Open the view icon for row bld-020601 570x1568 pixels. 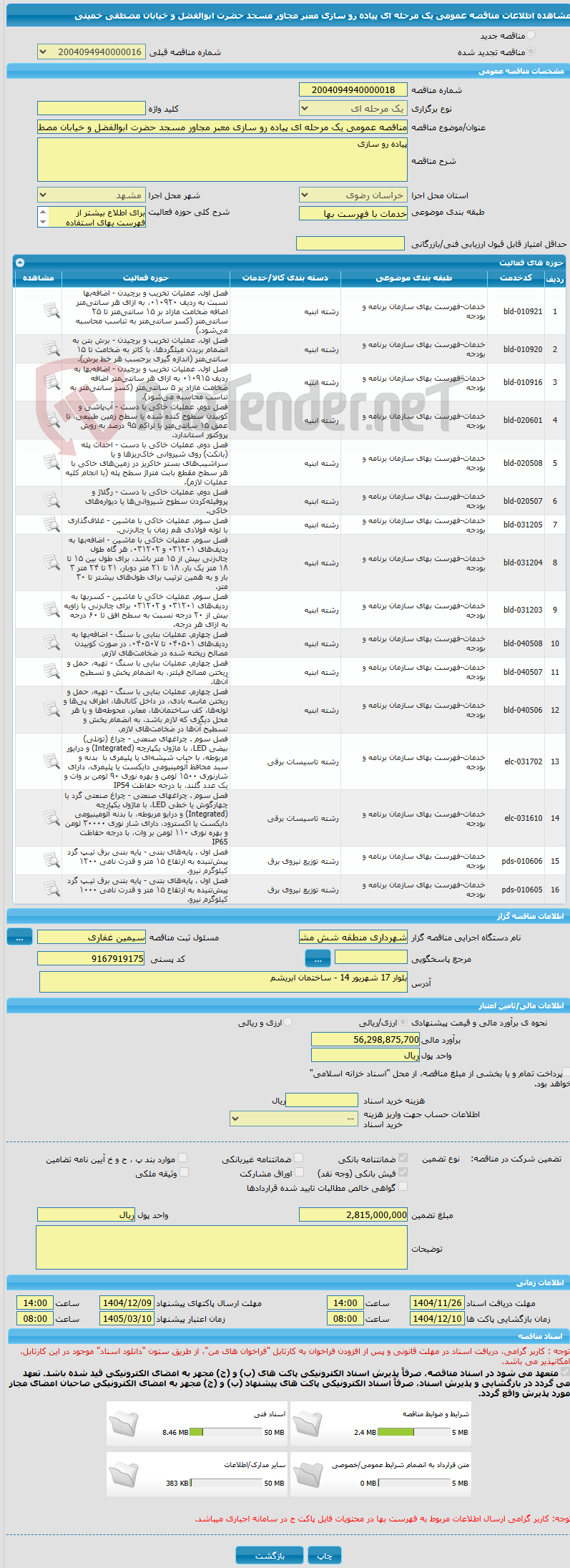[x=51, y=420]
